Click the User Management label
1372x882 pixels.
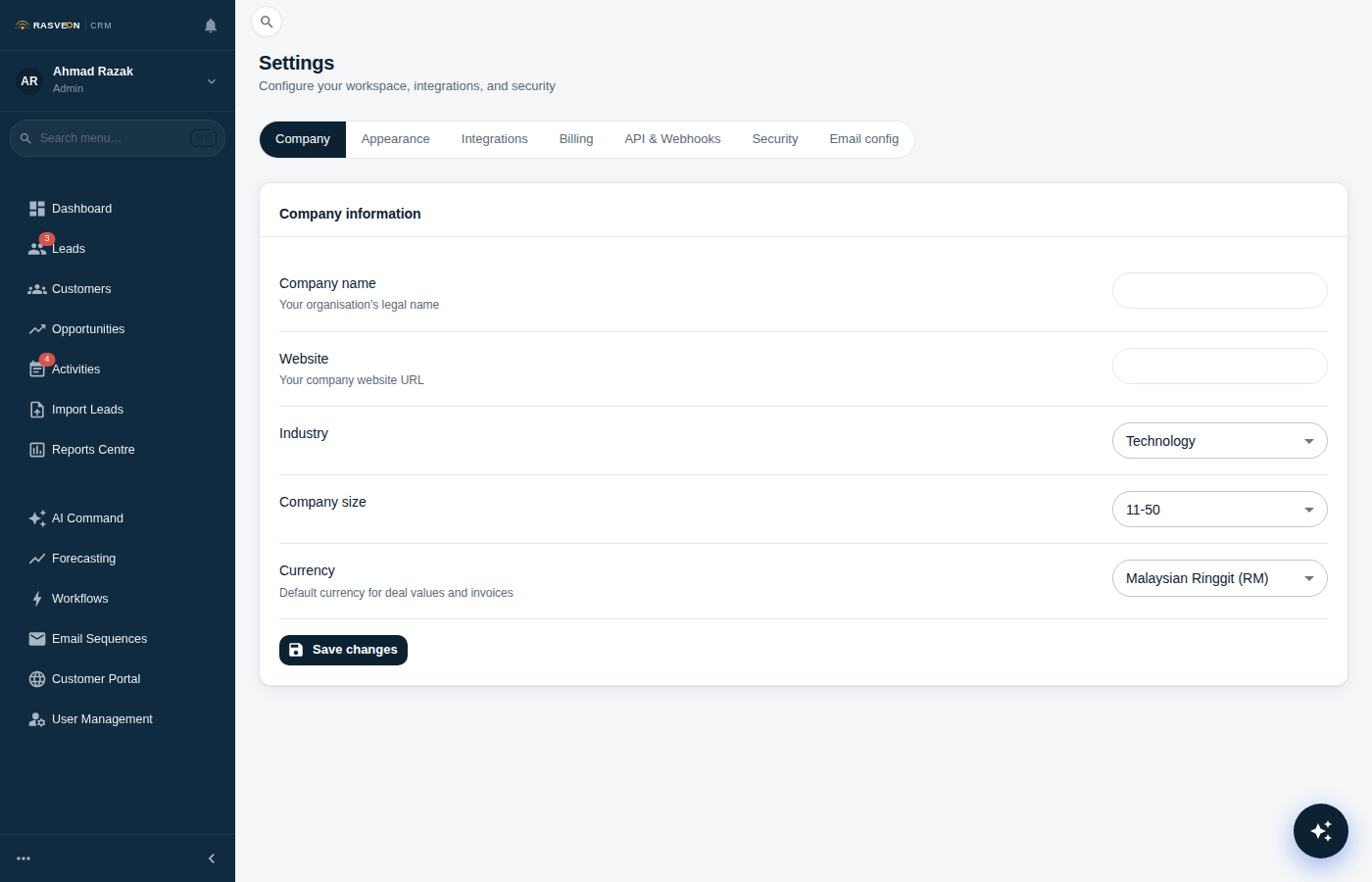102,719
